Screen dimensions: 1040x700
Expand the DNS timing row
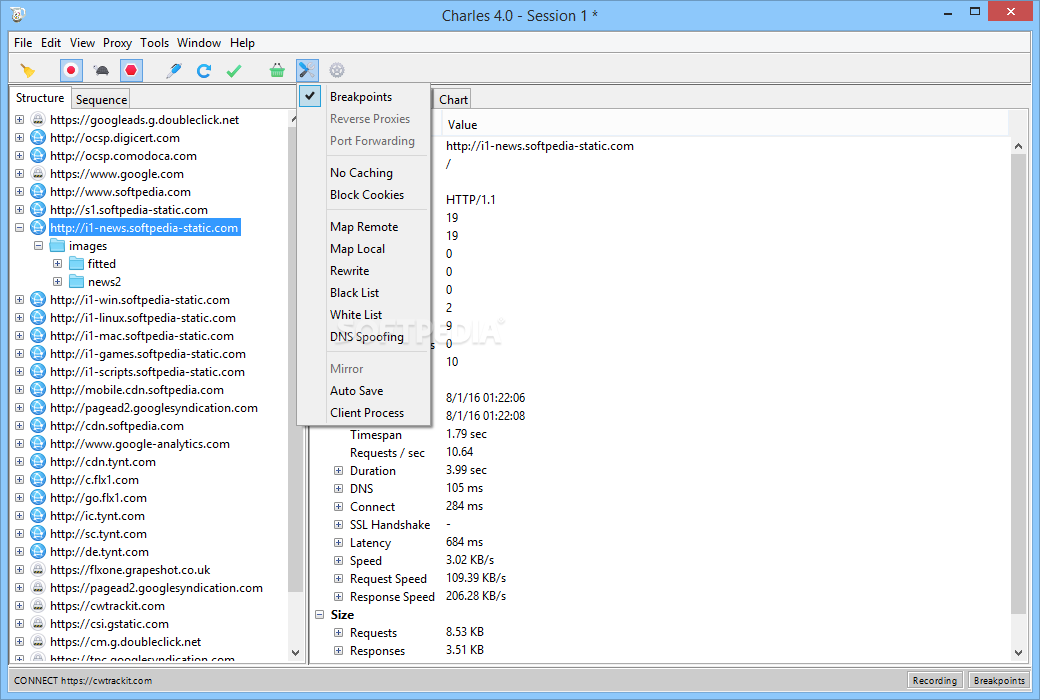(338, 488)
